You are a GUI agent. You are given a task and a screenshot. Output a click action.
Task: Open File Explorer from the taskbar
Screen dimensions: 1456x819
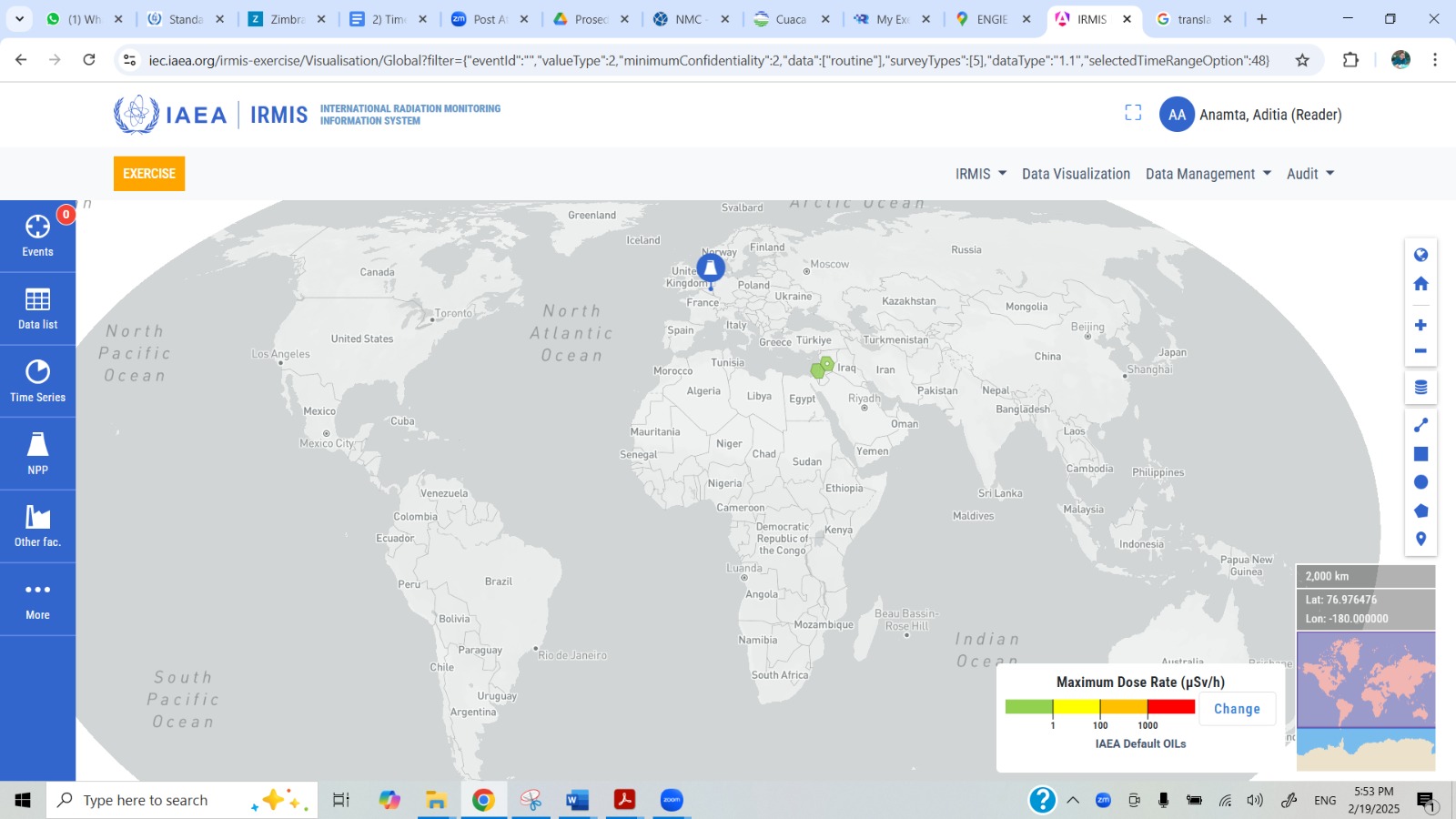(436, 800)
